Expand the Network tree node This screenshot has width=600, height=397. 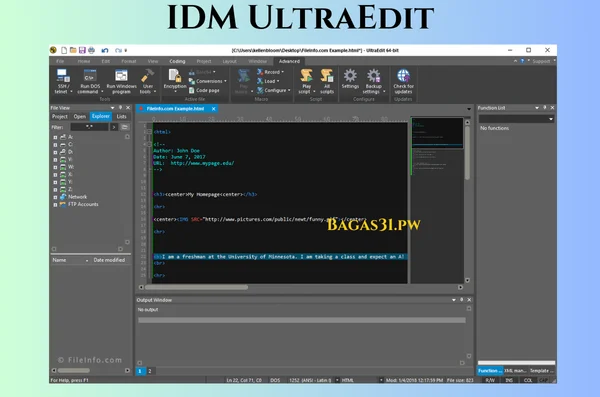[55, 197]
